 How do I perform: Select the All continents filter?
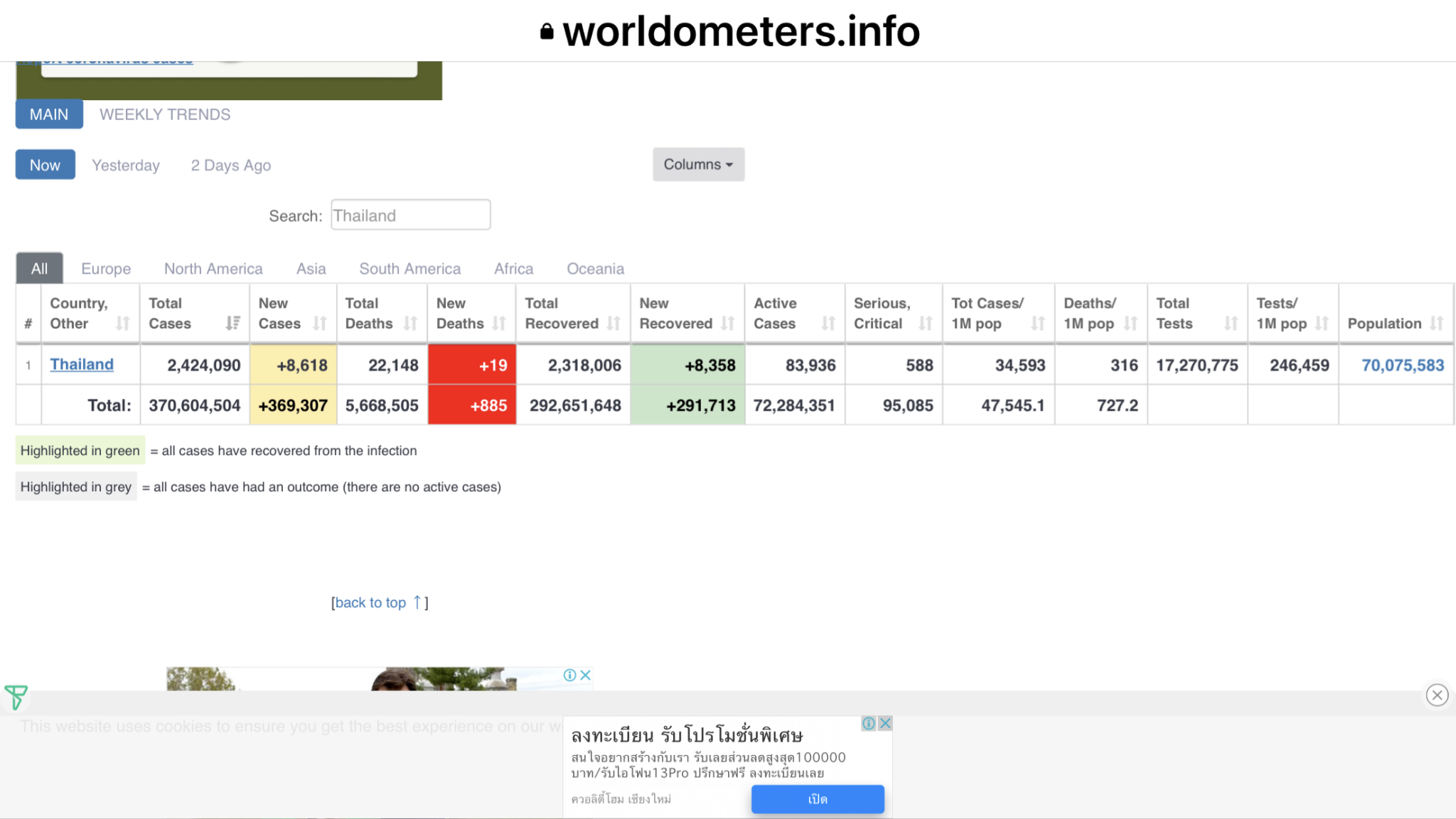tap(39, 269)
